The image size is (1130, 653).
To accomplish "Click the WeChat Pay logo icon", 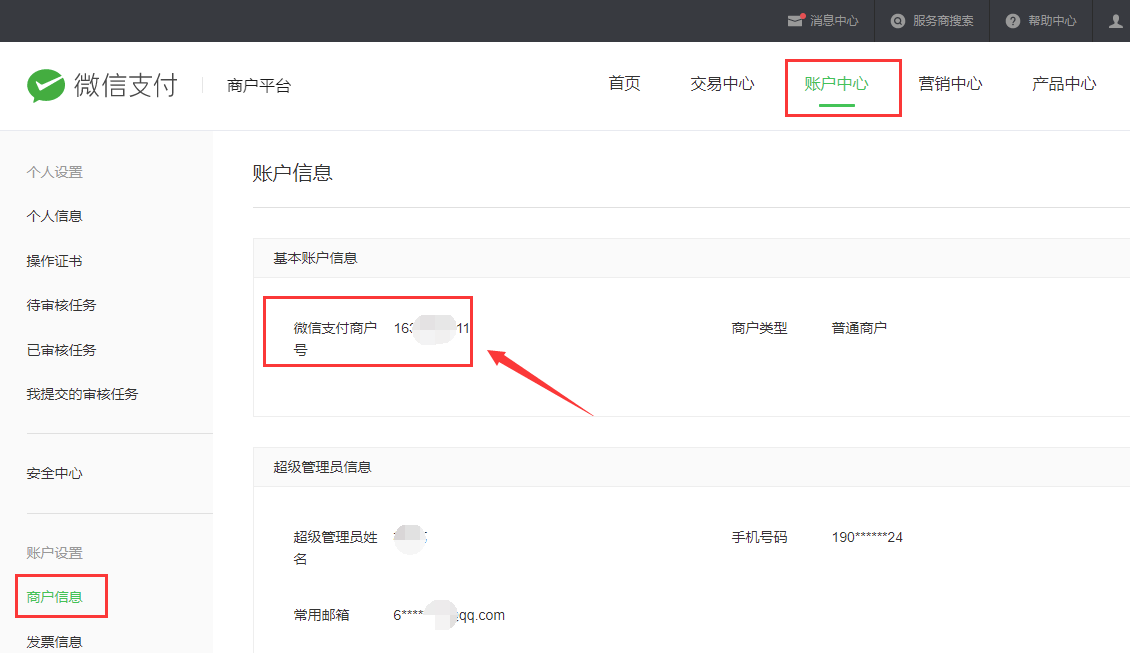I will tap(45, 86).
